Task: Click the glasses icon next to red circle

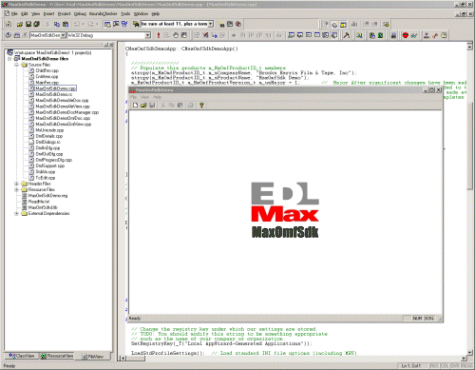Action: tap(414, 35)
